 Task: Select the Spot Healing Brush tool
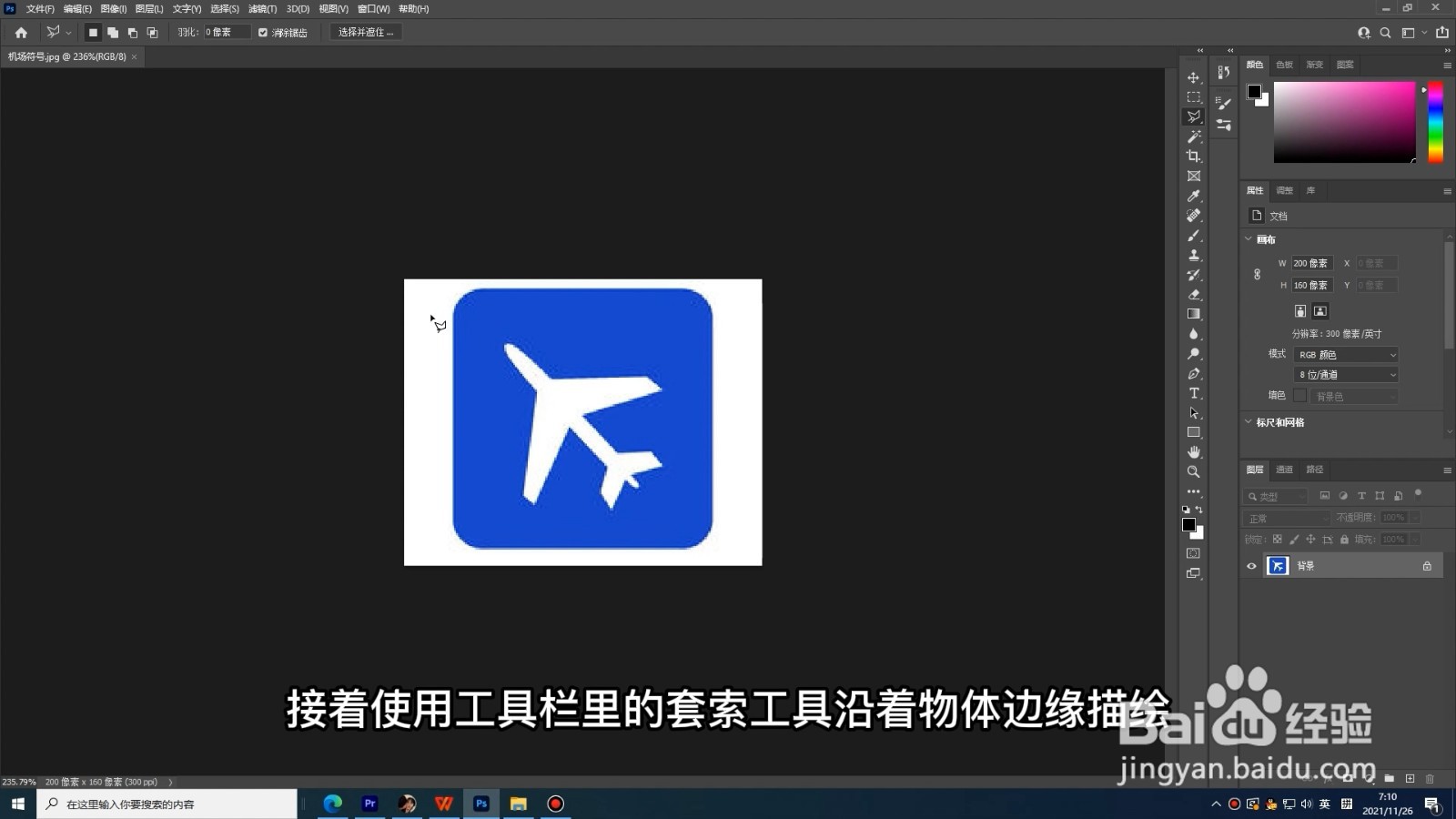pos(1193,216)
